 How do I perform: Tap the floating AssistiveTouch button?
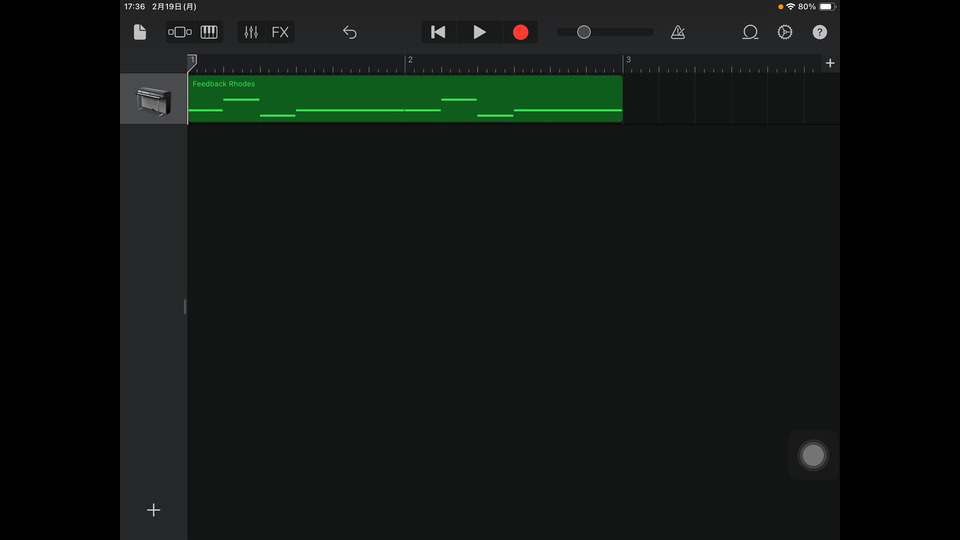click(813, 456)
